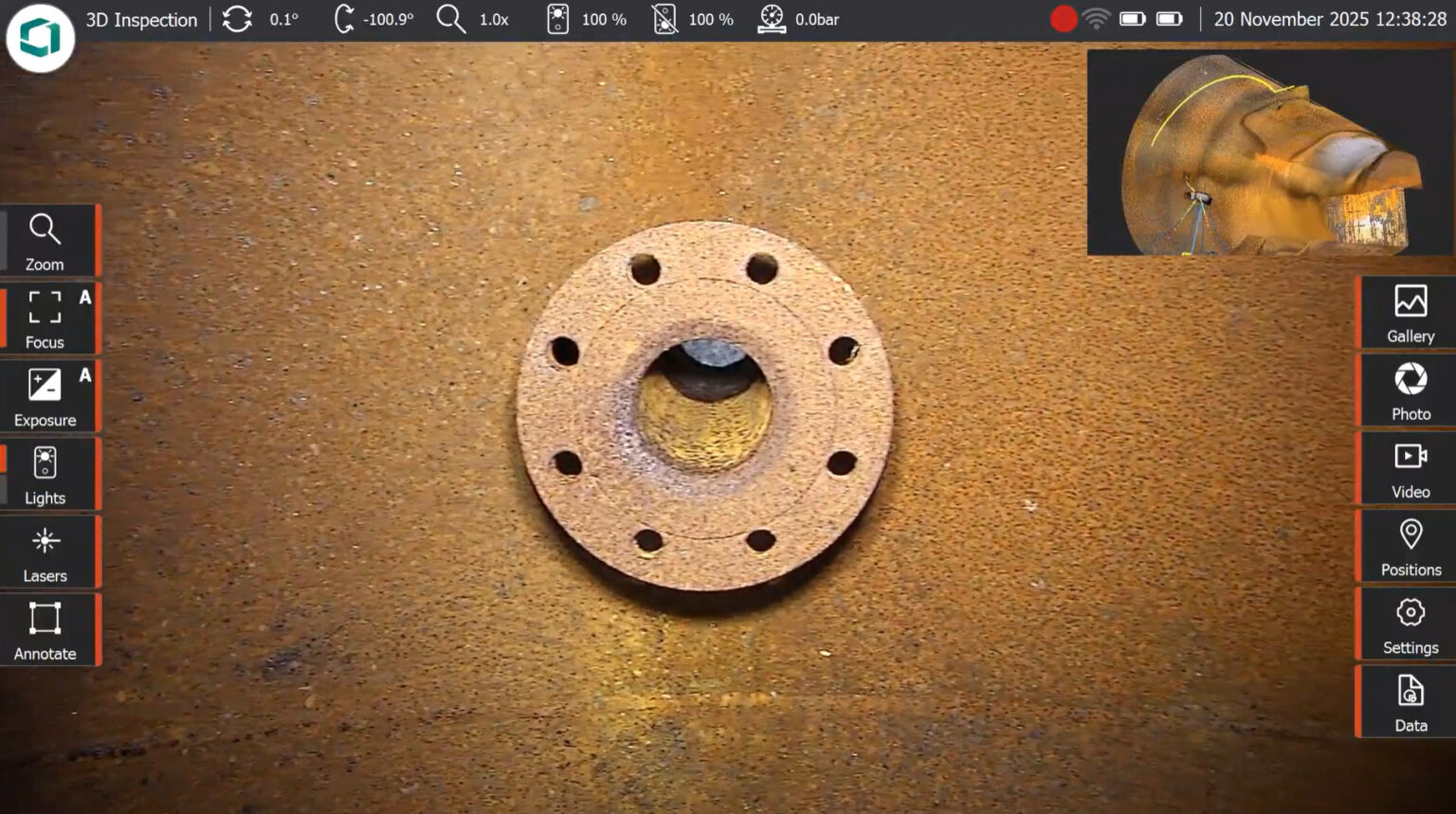Click the crossed-out light icon in top bar
The height and width of the screenshot is (814, 1456).
pos(665,19)
